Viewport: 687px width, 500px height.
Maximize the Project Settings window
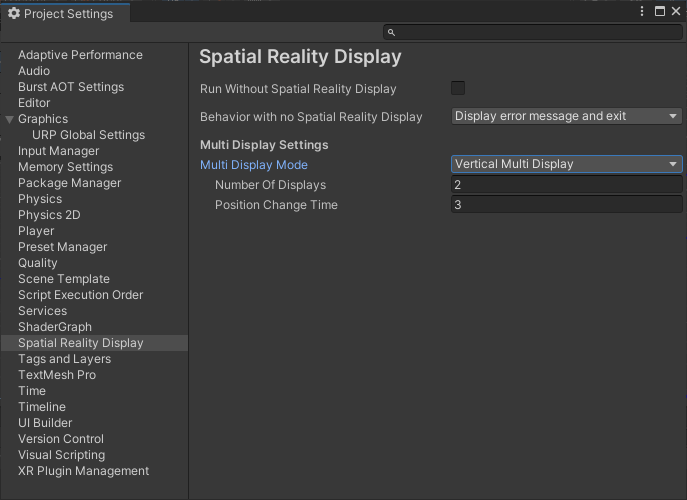(659, 11)
